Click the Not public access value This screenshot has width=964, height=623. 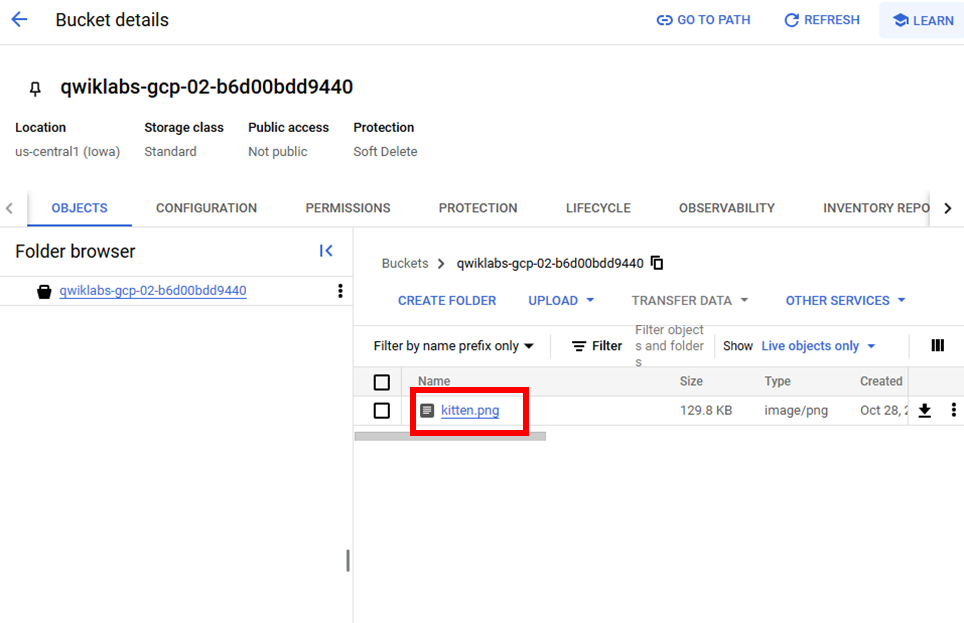(277, 151)
